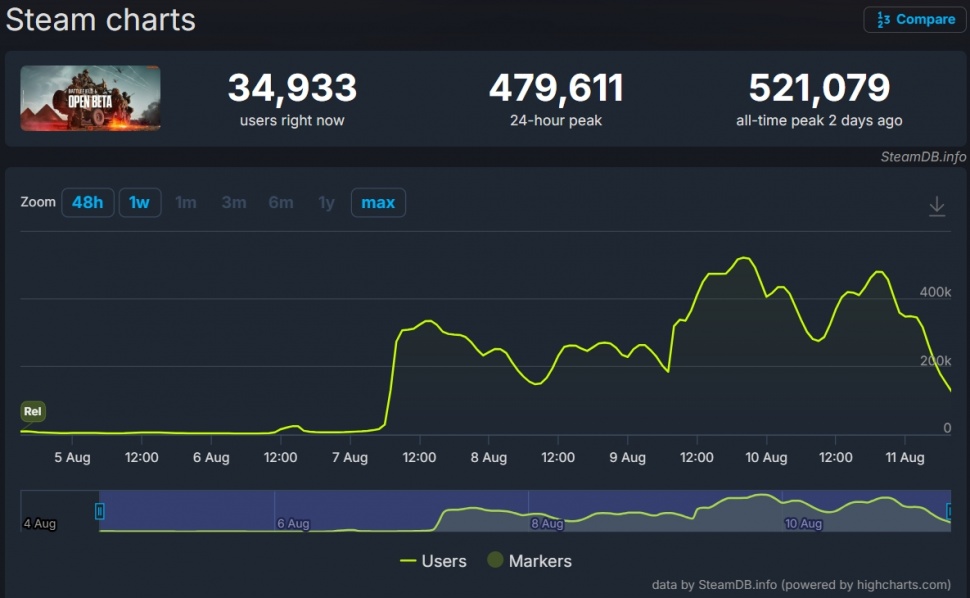
Task: Open the highcharts.com data attribution link
Action: click(801, 584)
